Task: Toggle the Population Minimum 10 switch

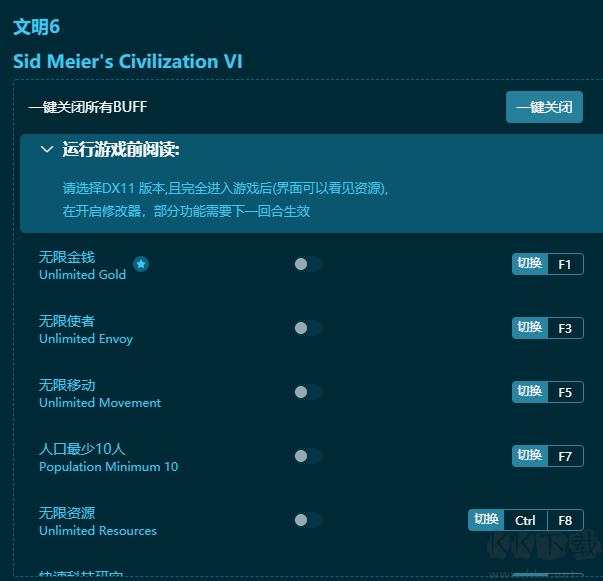Action: pyautogui.click(x=308, y=456)
